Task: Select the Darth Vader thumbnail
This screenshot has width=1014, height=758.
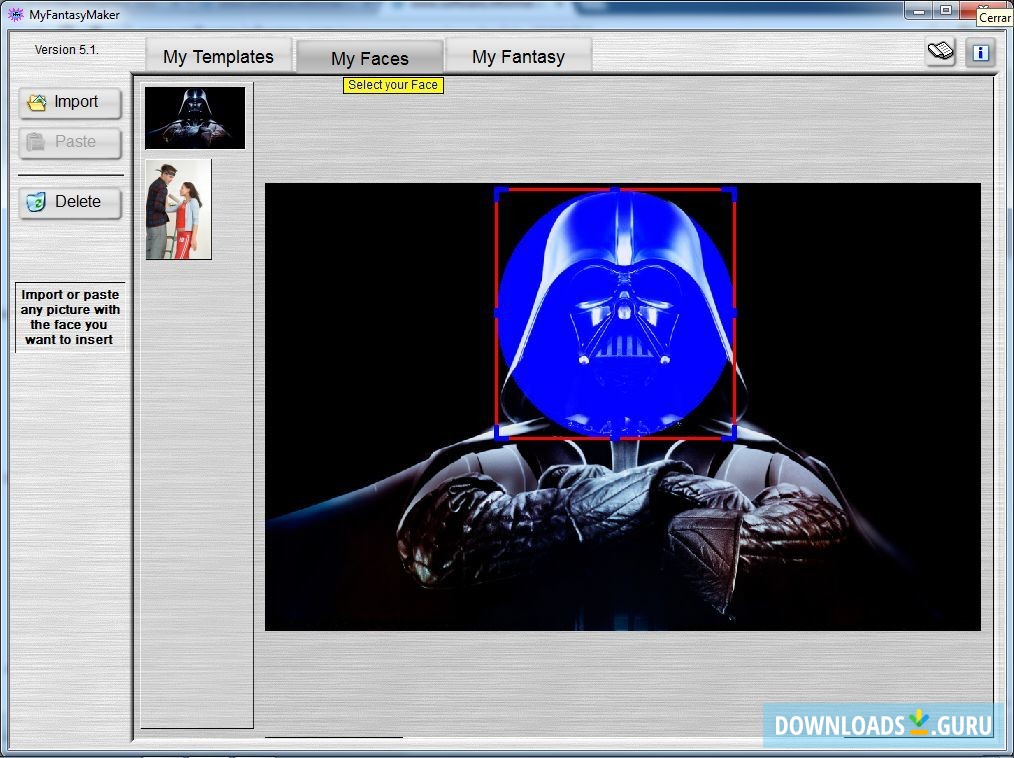Action: [x=195, y=118]
